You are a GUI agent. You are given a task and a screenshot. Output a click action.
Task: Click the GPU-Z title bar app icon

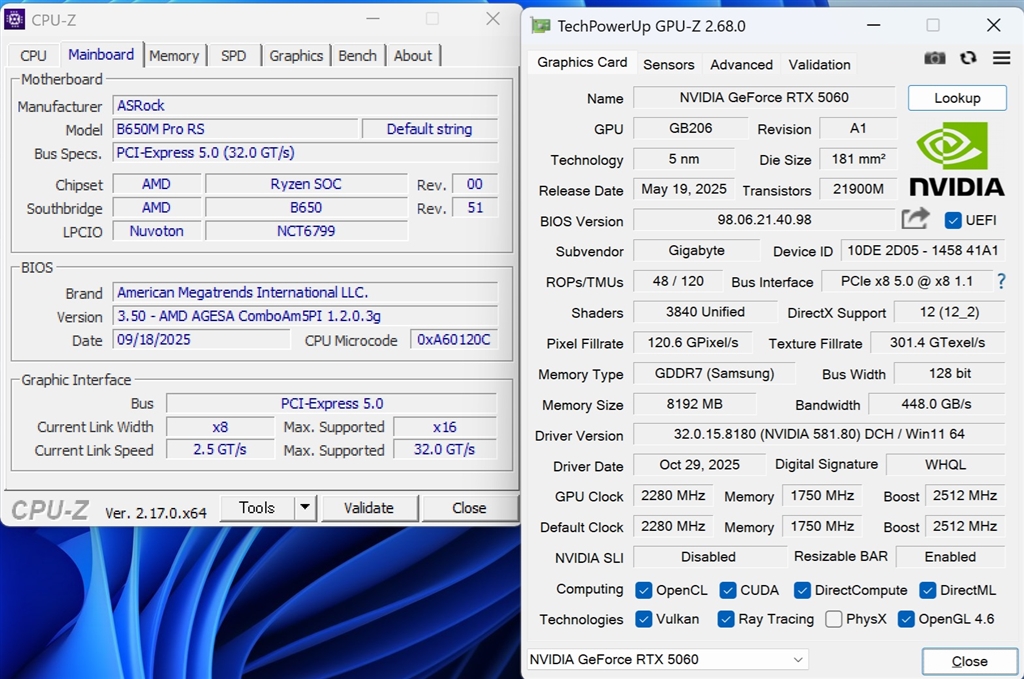[x=540, y=26]
